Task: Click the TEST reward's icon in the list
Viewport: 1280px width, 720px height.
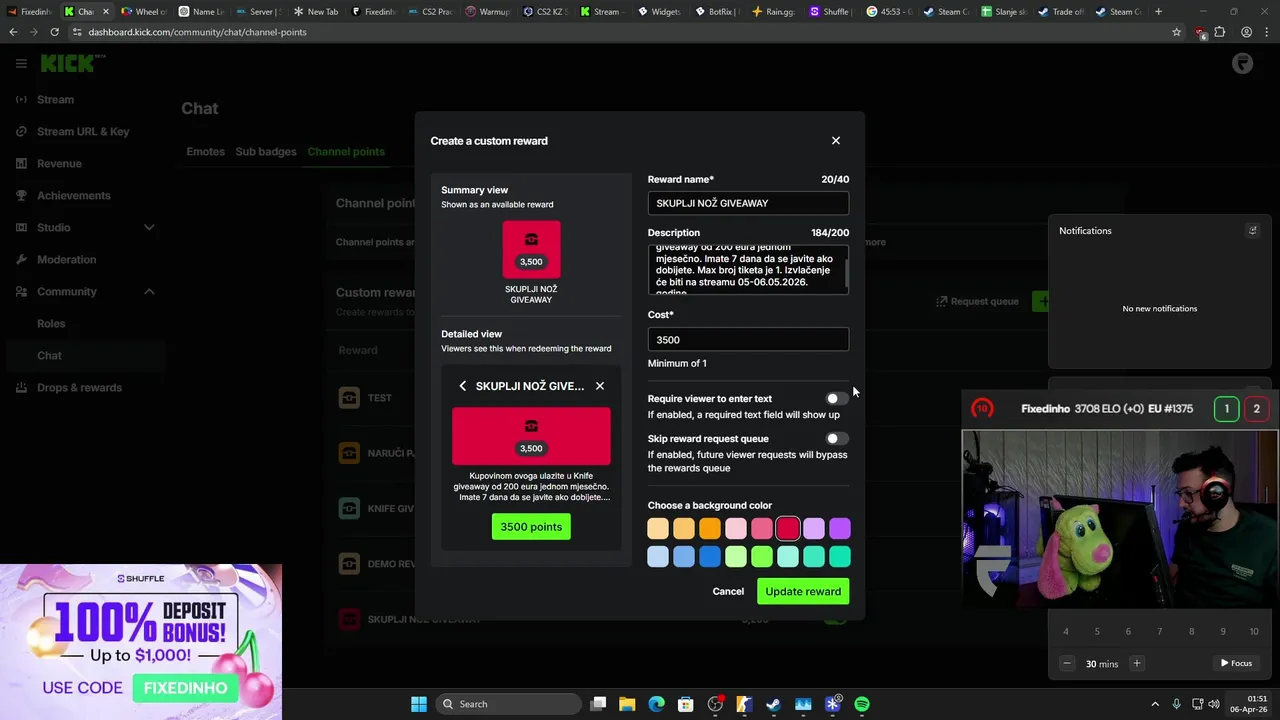Action: click(349, 397)
